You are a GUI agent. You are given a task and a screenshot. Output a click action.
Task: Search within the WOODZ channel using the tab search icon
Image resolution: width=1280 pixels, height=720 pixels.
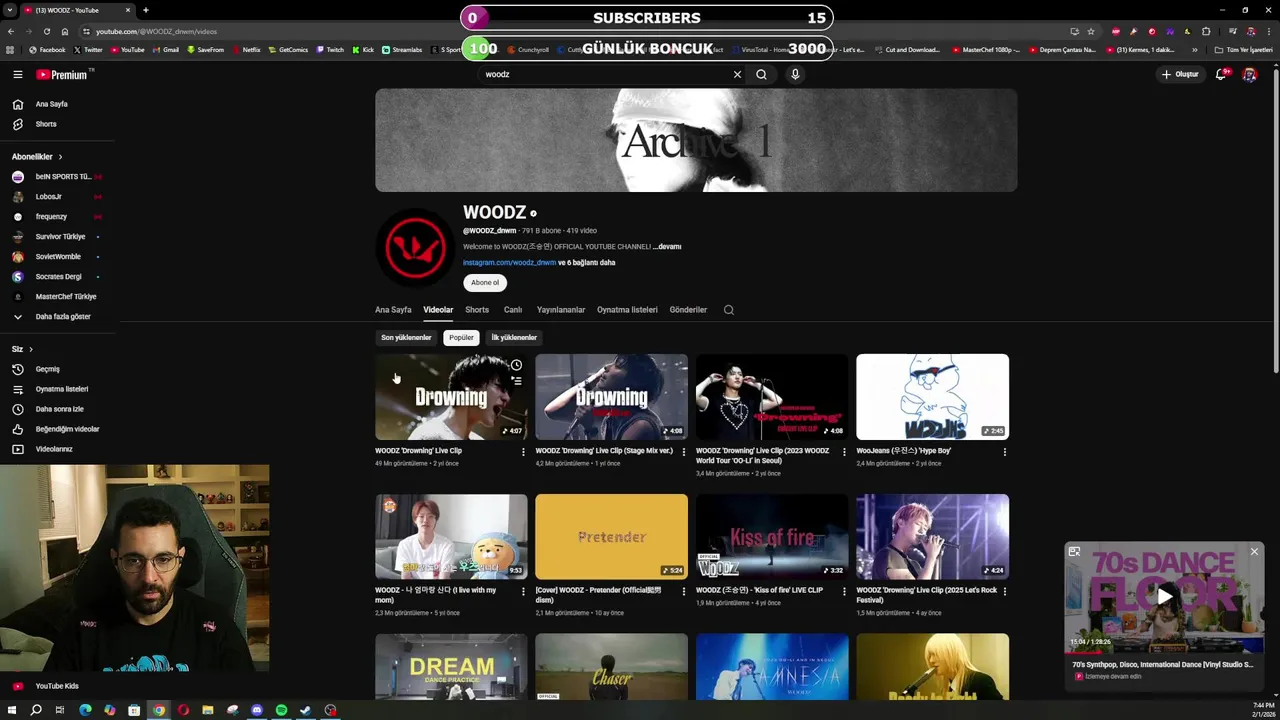tap(728, 310)
